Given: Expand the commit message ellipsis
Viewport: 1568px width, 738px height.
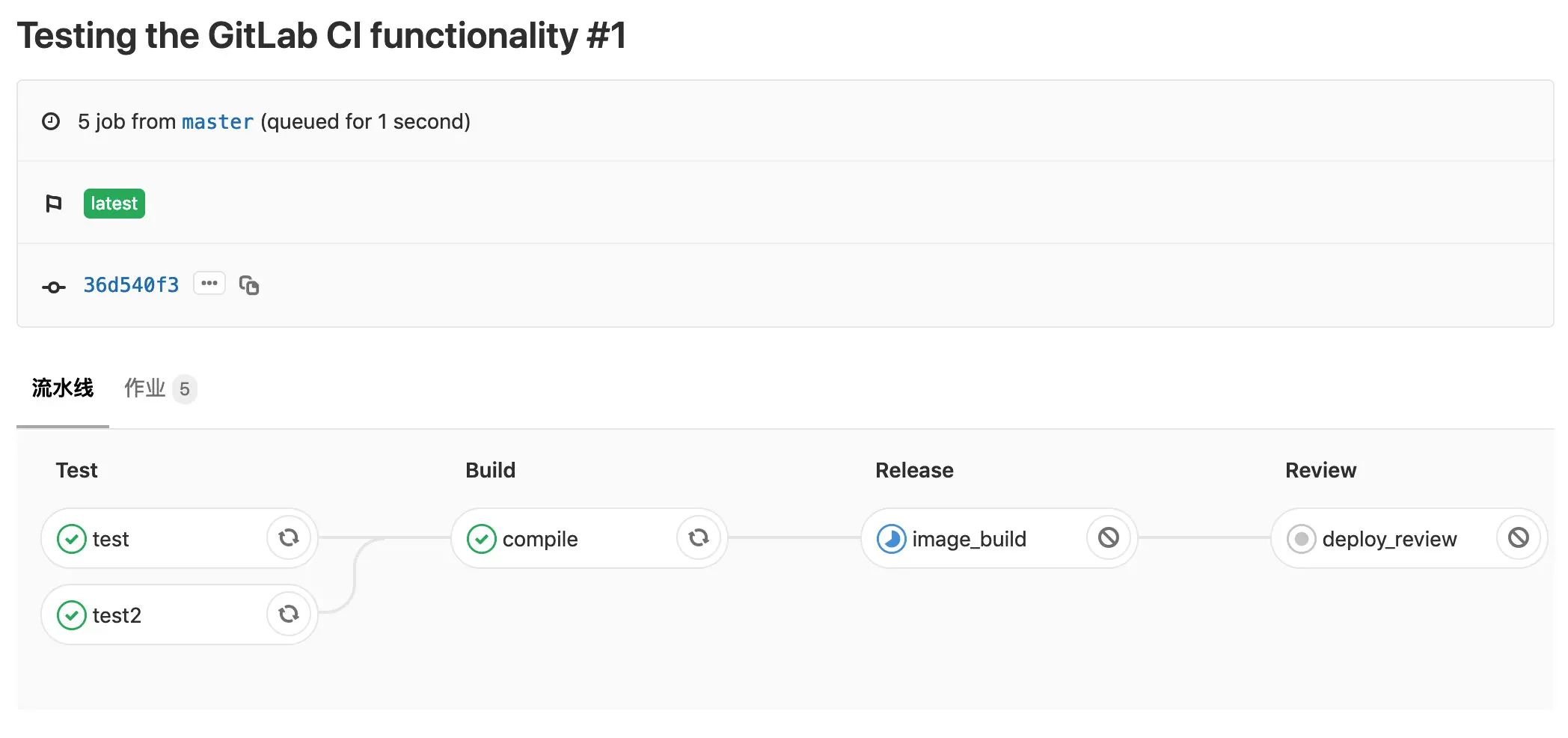Looking at the screenshot, I should (x=209, y=283).
